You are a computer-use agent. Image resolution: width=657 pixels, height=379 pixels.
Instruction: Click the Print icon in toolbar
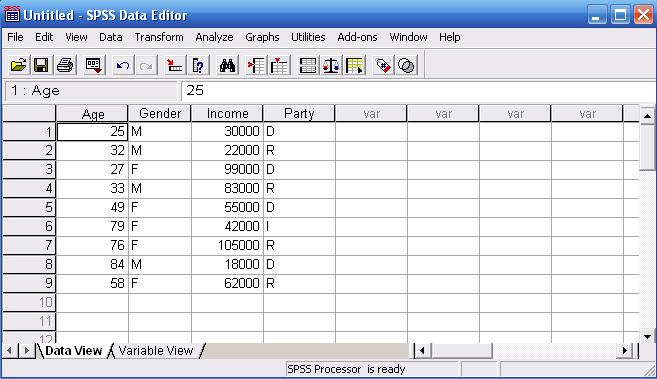pos(65,65)
